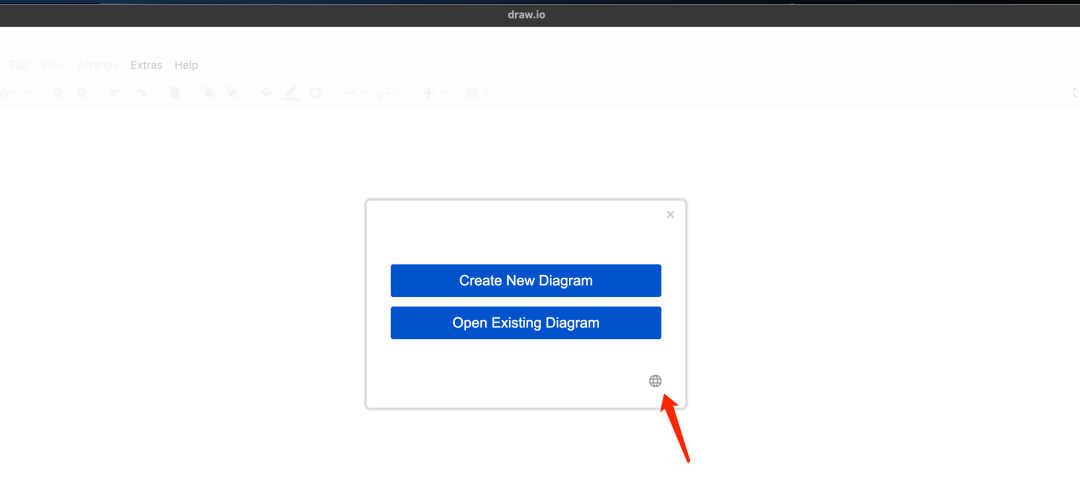This screenshot has height=500, width=1080.
Task: Click the Fill Color bucket icon
Action: [267, 93]
